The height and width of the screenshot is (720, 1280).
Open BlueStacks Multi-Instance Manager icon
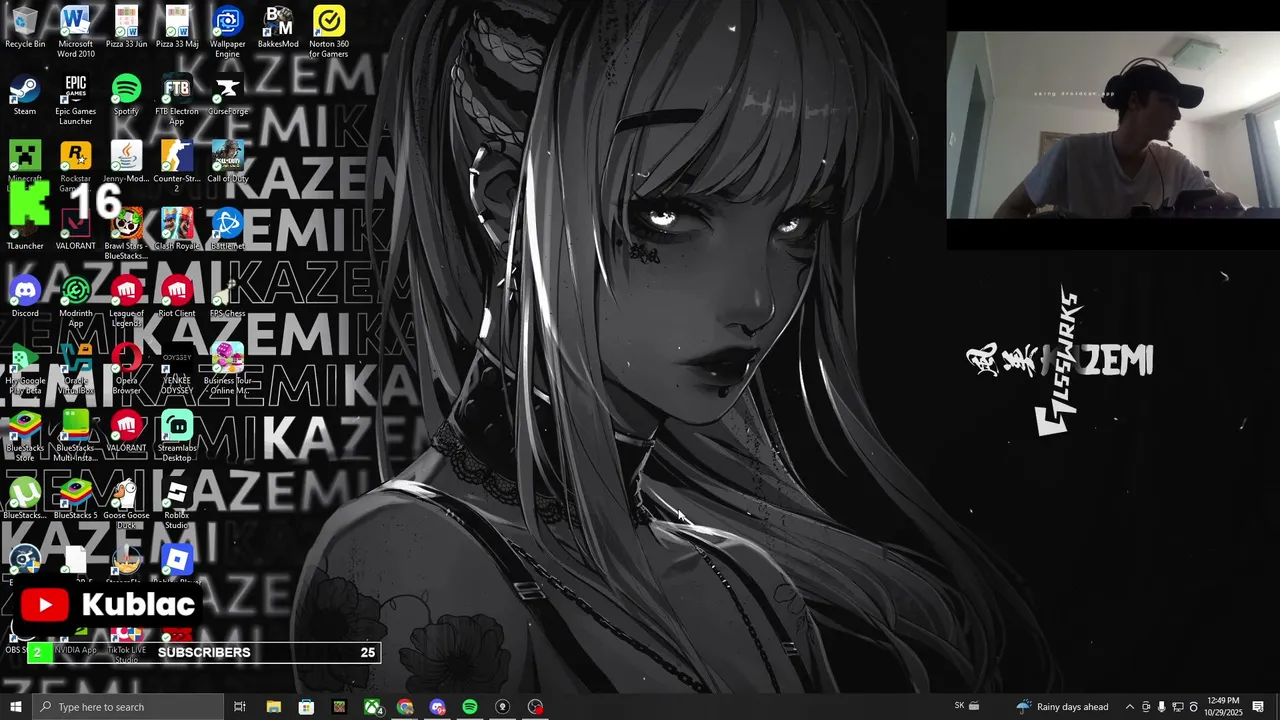[x=76, y=436]
